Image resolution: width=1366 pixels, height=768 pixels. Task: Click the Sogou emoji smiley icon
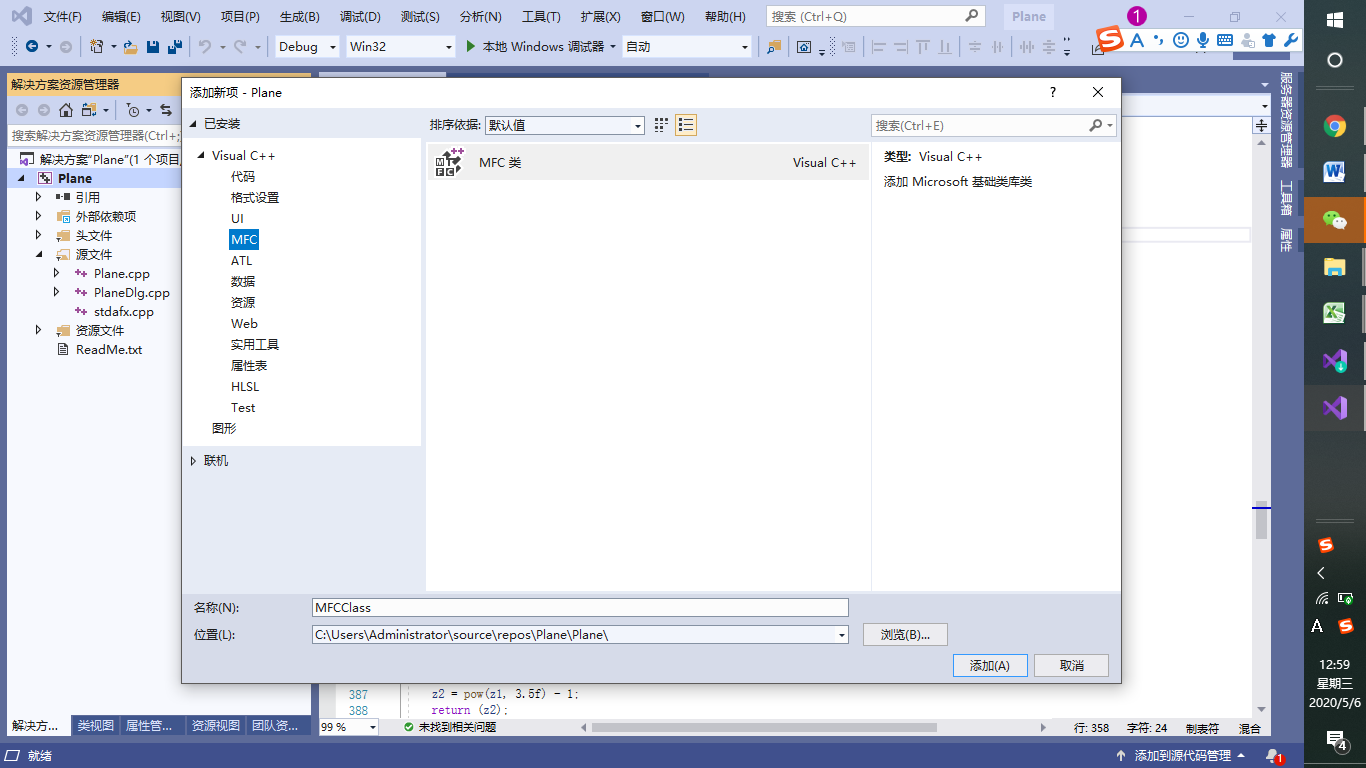(1181, 40)
